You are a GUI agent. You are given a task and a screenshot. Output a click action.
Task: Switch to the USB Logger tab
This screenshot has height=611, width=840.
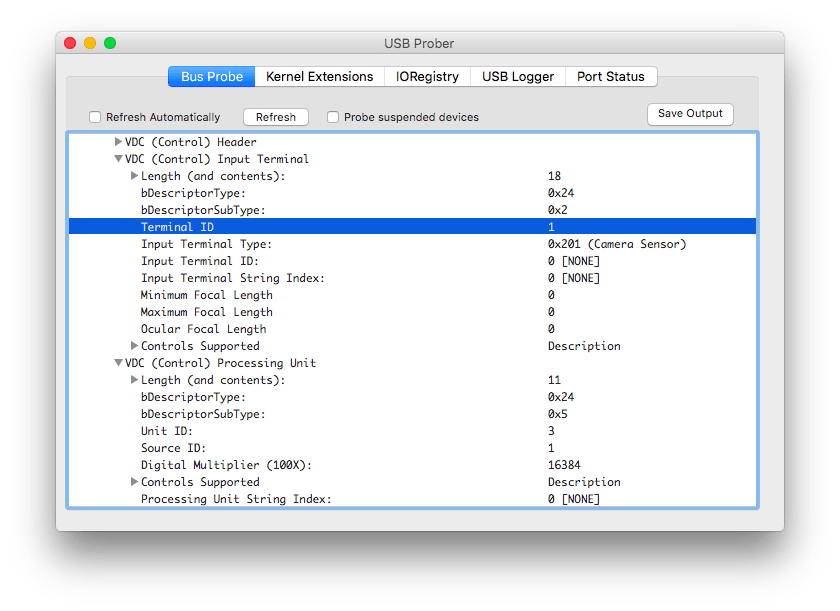[x=518, y=77]
